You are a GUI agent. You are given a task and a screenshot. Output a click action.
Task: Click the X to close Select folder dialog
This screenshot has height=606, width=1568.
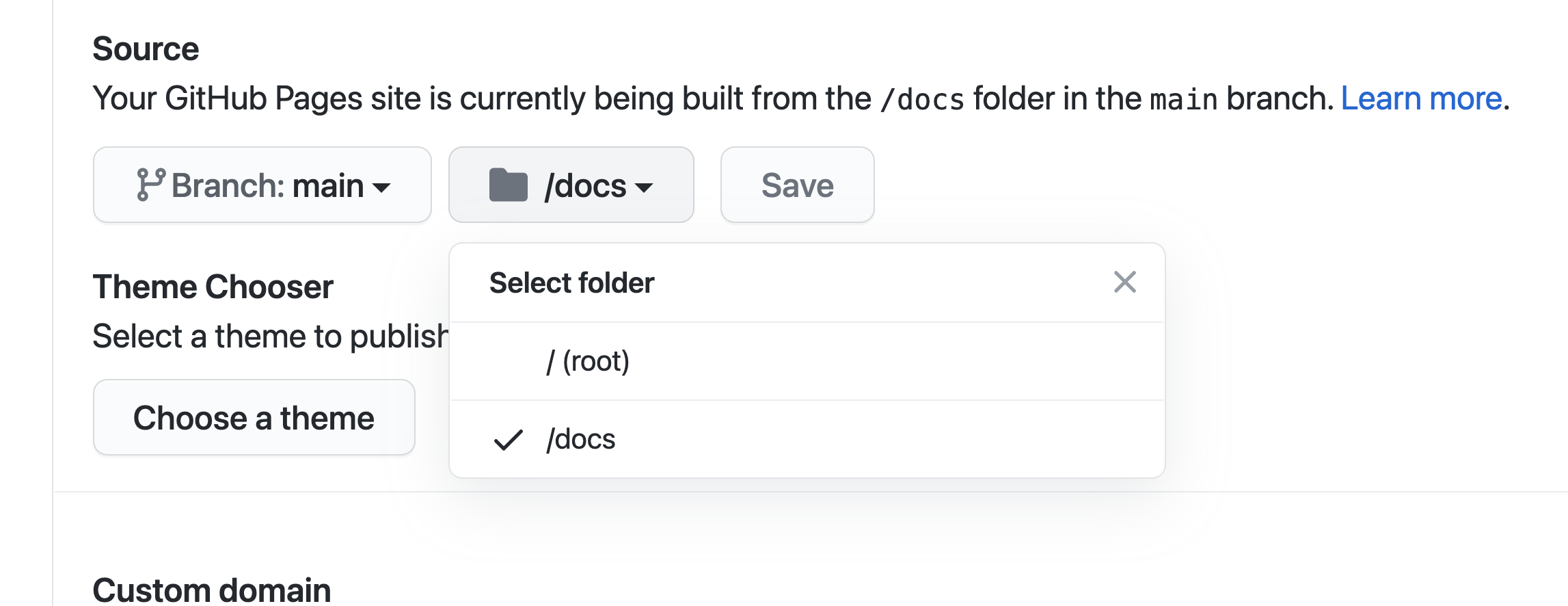[x=1123, y=281]
